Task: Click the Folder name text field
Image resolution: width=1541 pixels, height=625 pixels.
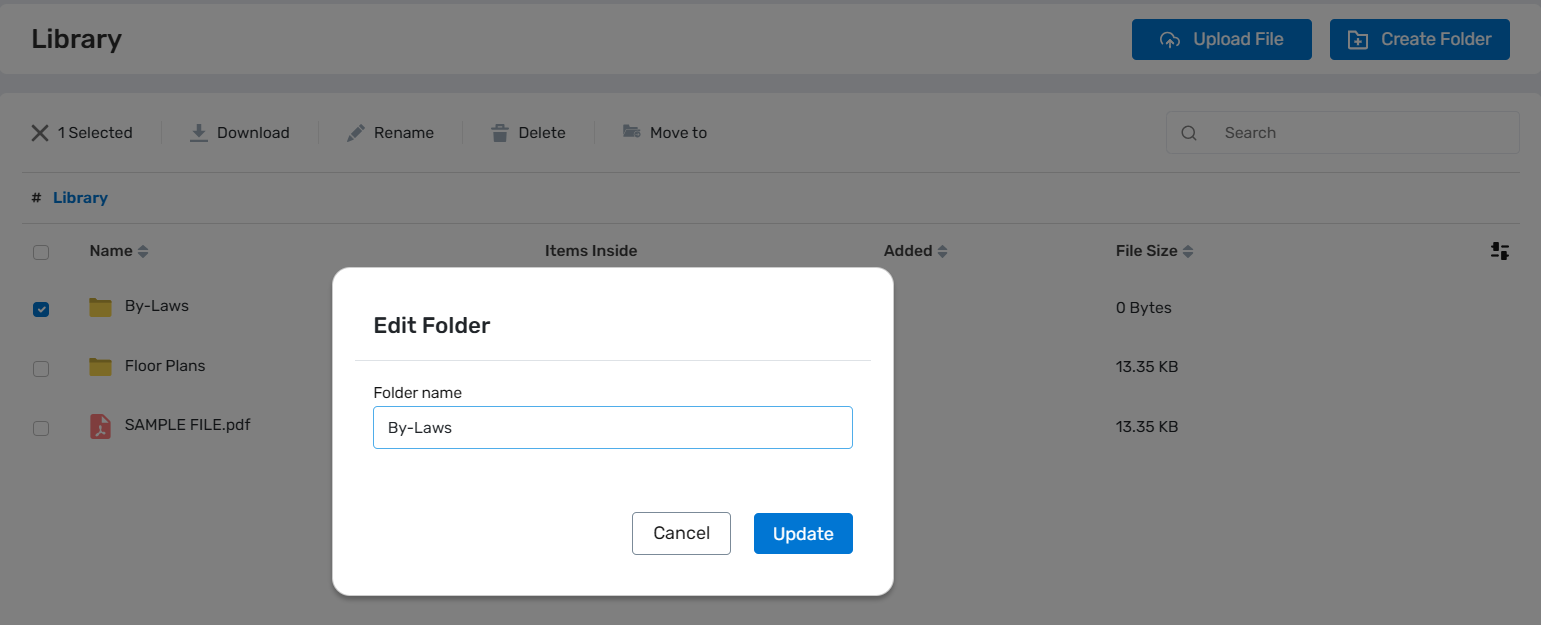Action: (612, 428)
